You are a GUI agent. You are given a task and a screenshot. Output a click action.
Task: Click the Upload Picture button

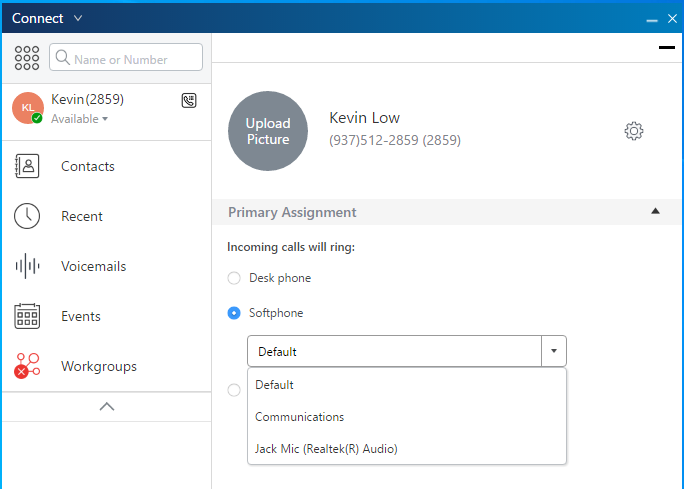pyautogui.click(x=268, y=132)
